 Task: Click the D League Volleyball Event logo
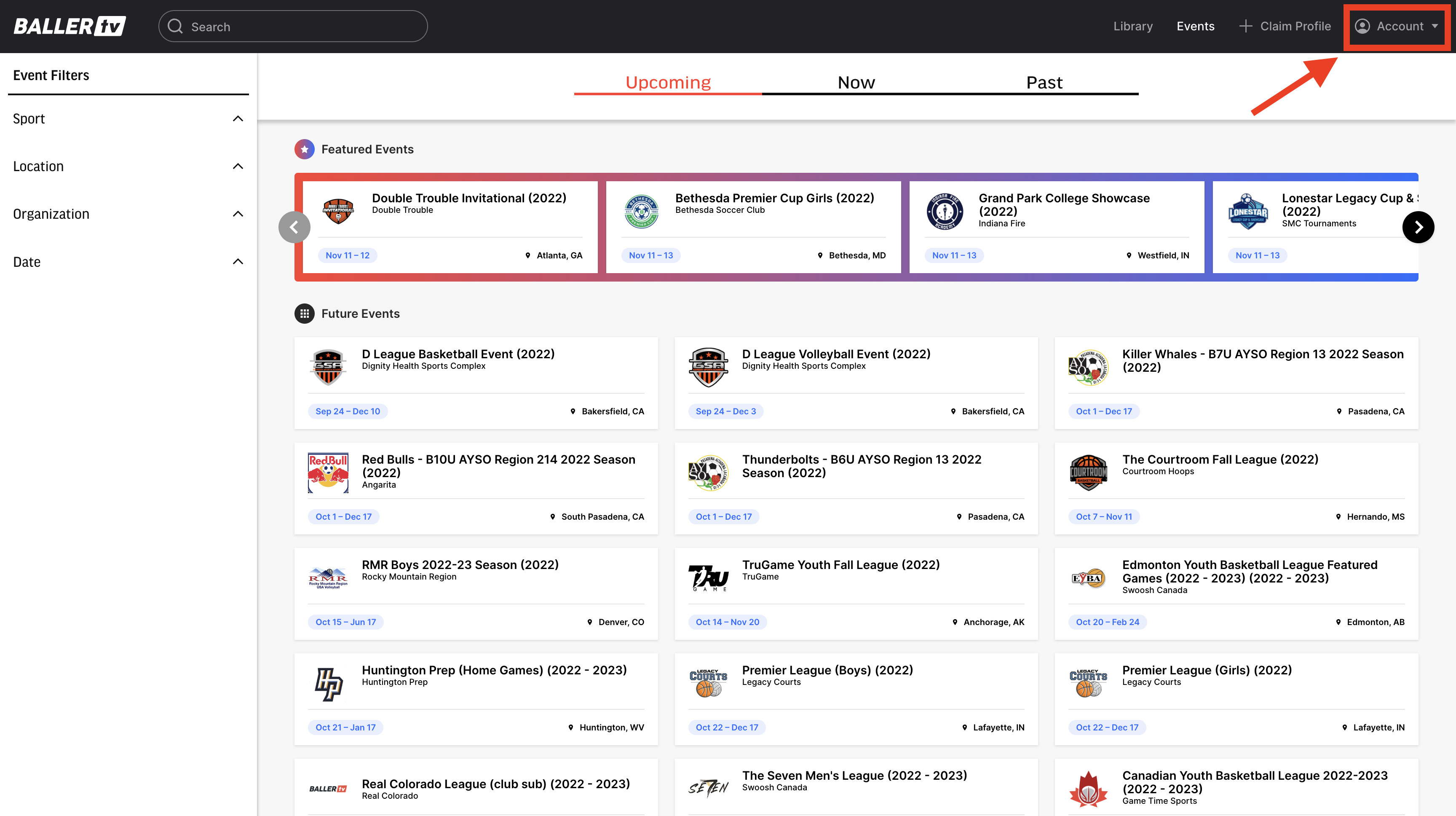pyautogui.click(x=708, y=367)
